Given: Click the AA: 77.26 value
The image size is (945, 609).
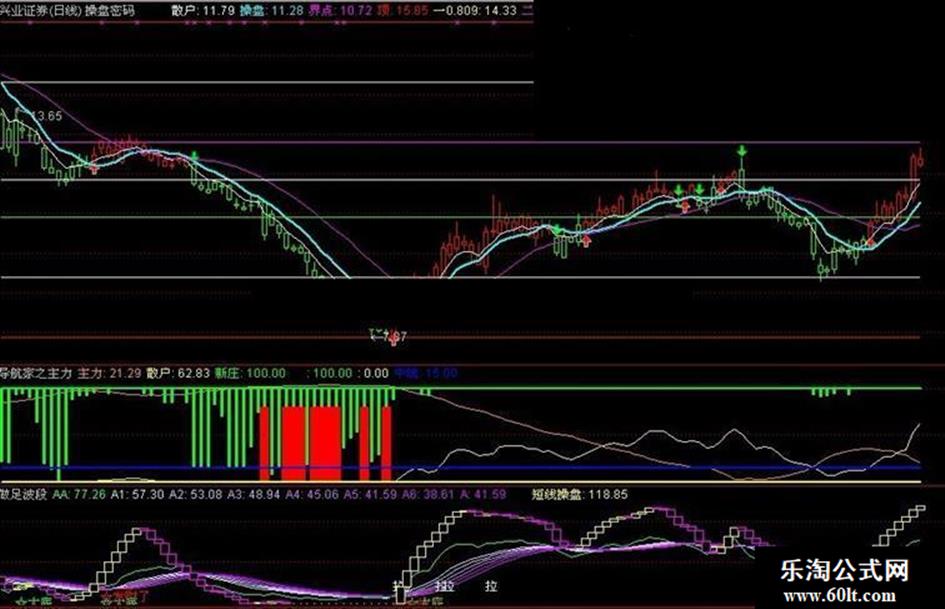Looking at the screenshot, I should pos(79,494).
